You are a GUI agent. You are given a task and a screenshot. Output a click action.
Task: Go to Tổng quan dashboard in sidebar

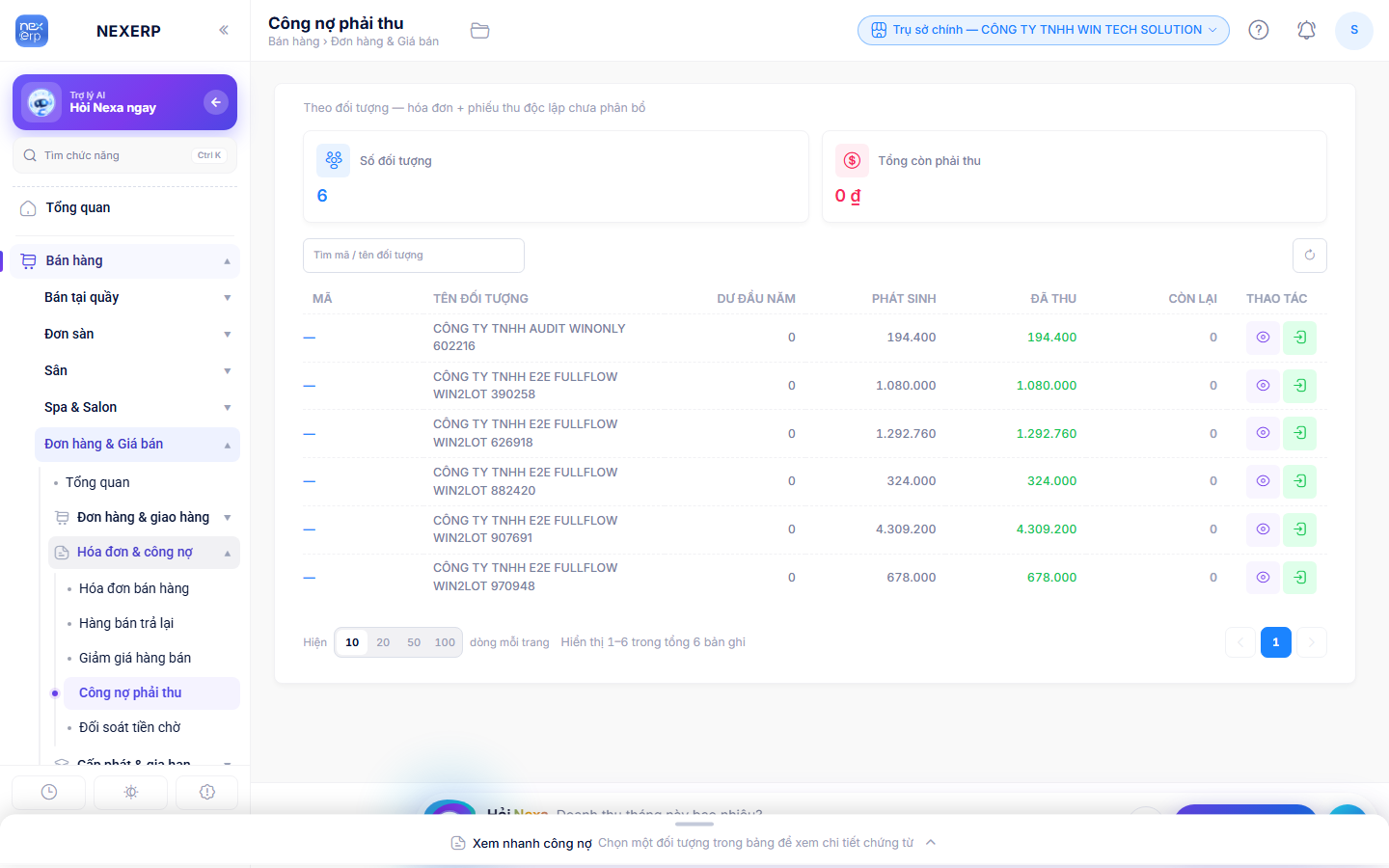(x=125, y=208)
